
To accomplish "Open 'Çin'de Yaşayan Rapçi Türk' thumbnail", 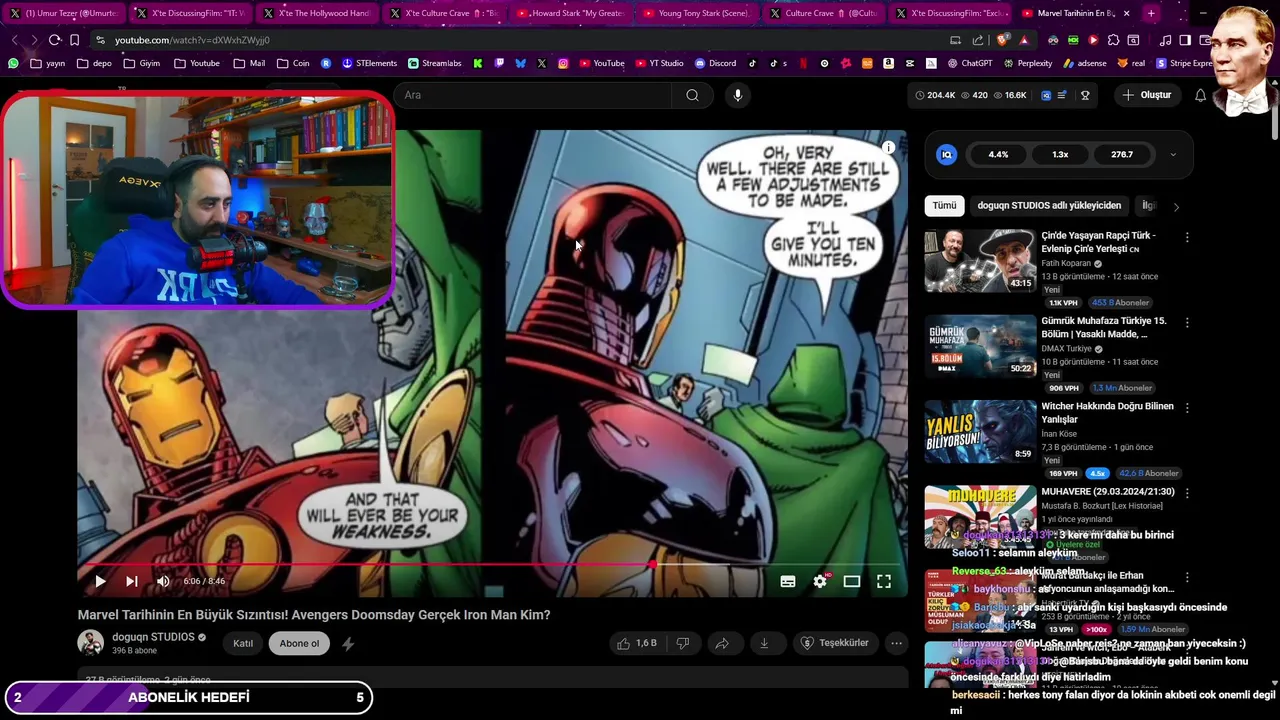I will [x=980, y=260].
